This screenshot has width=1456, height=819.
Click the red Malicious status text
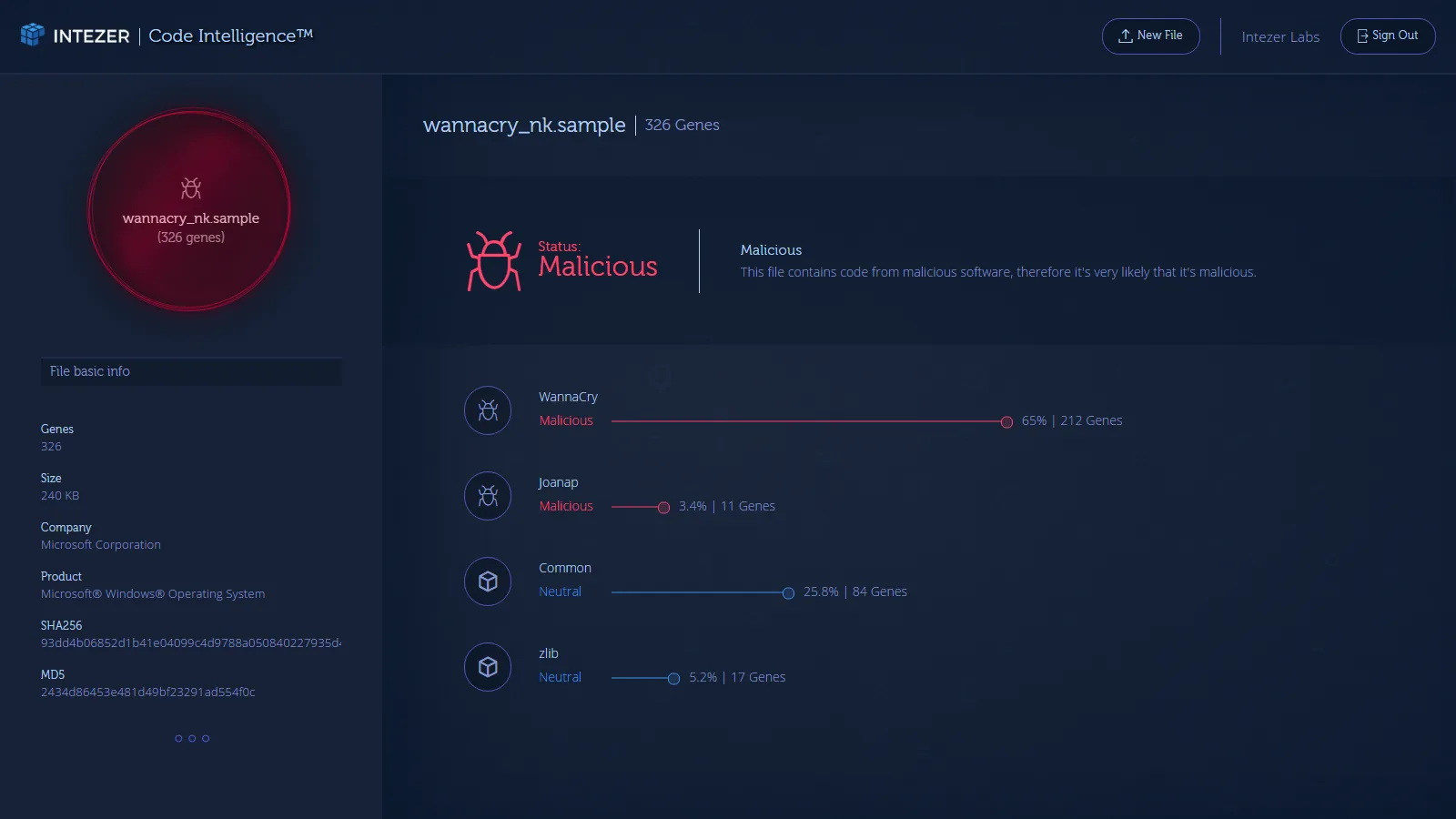click(598, 266)
